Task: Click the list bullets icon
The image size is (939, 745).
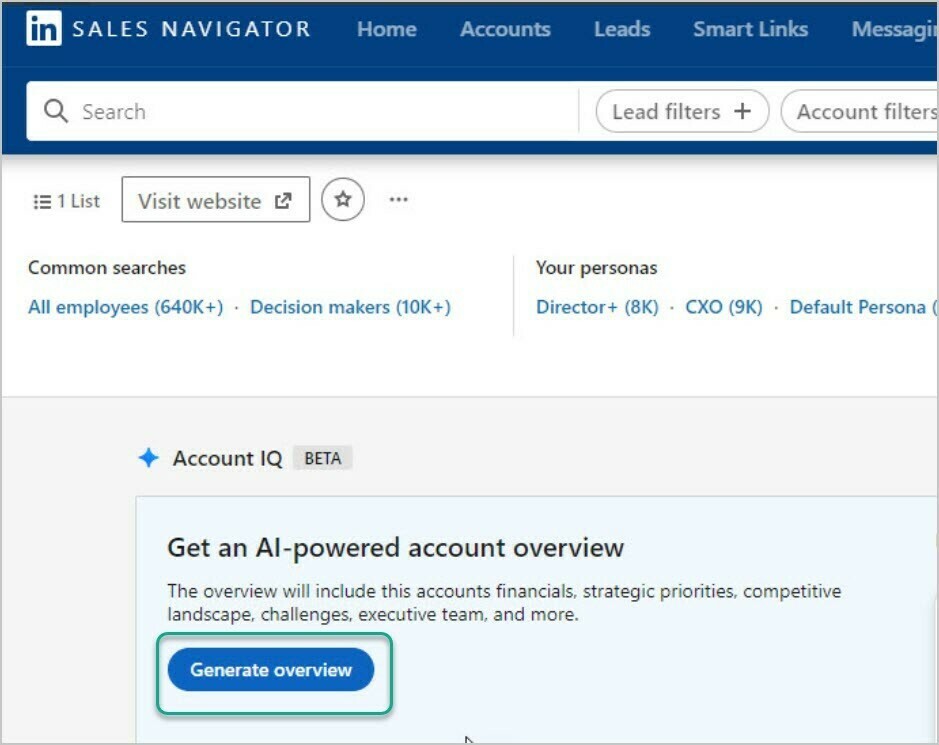Action: 42,202
